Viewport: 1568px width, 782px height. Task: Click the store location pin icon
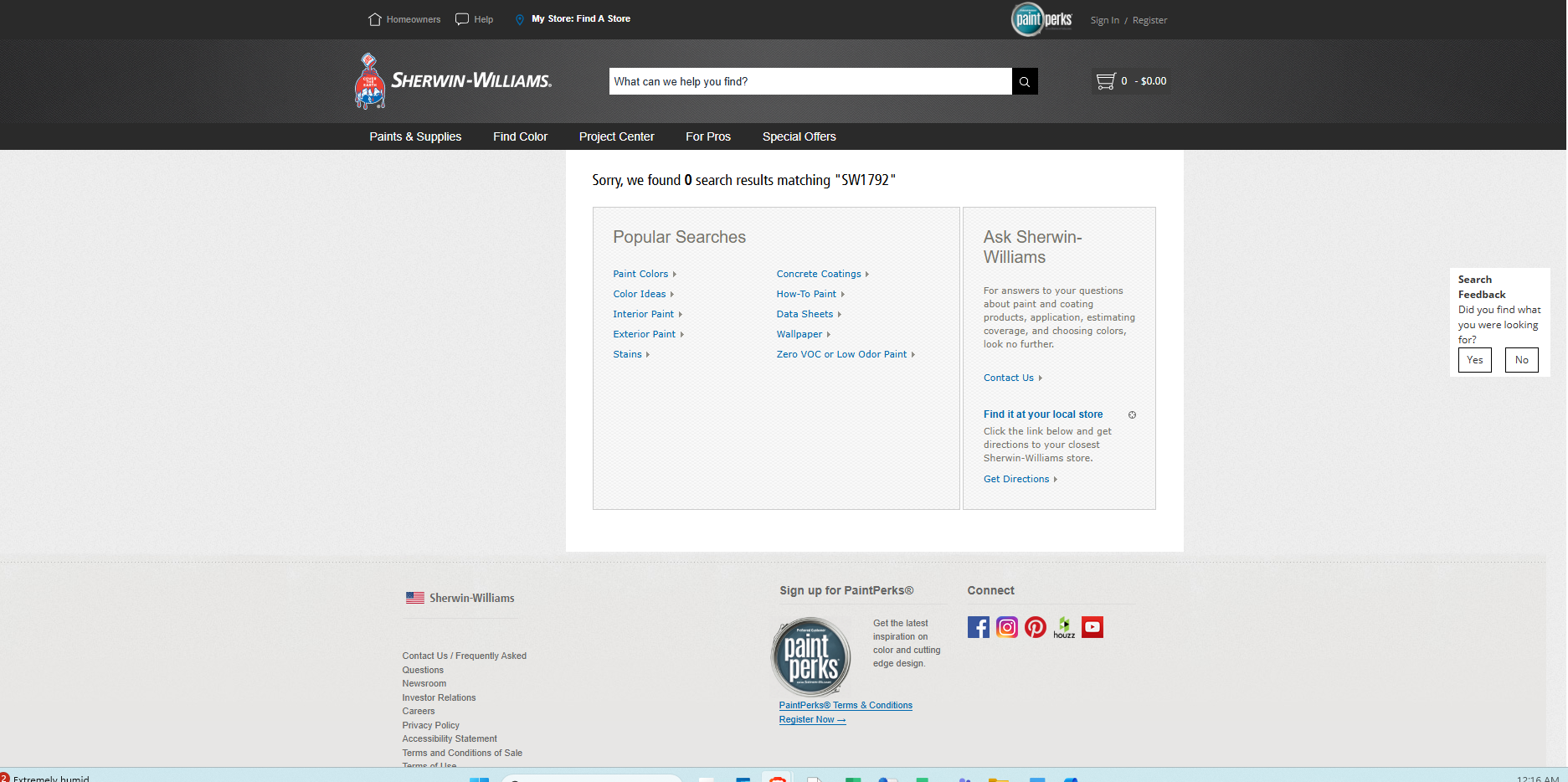520,19
